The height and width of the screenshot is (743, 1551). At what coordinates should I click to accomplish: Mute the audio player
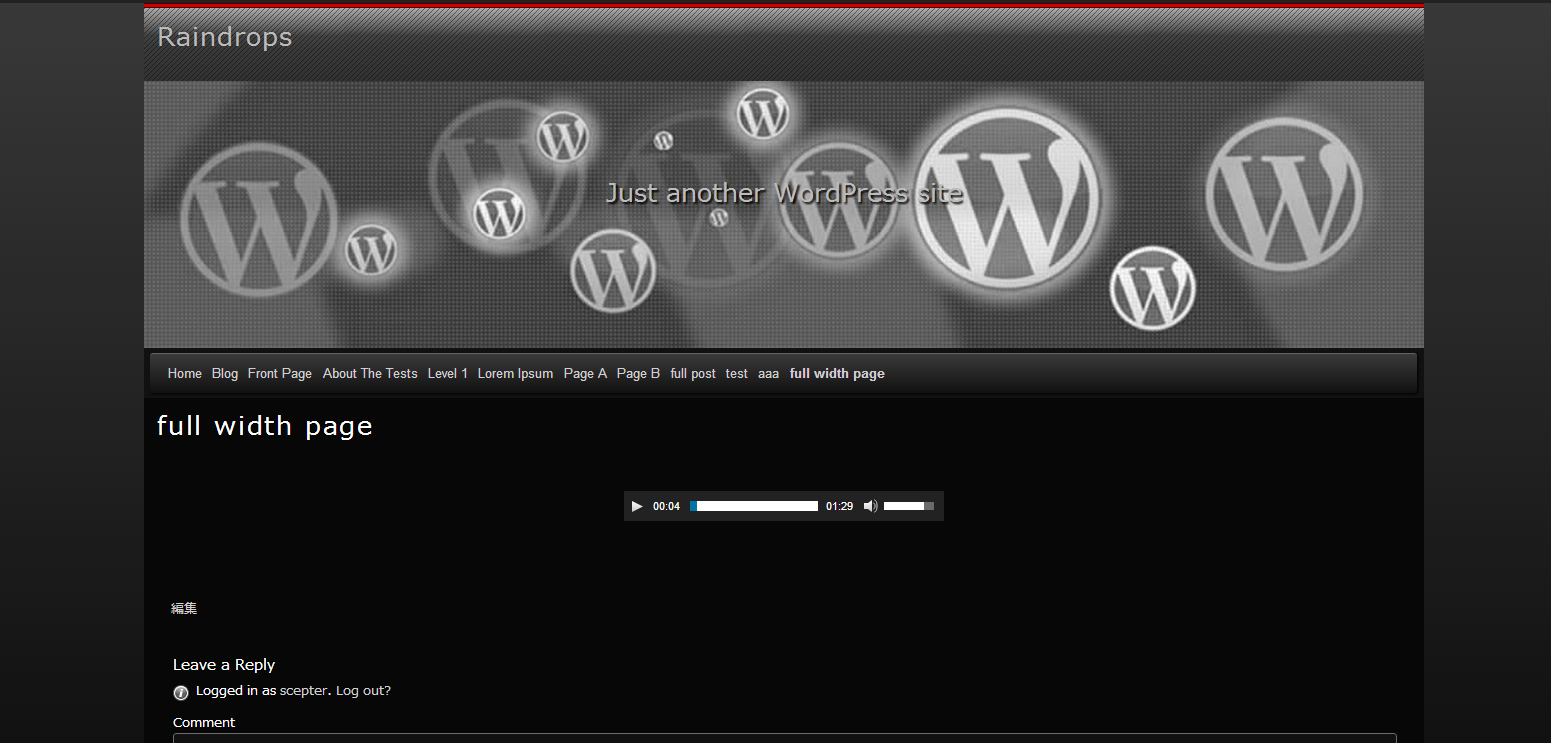click(870, 506)
